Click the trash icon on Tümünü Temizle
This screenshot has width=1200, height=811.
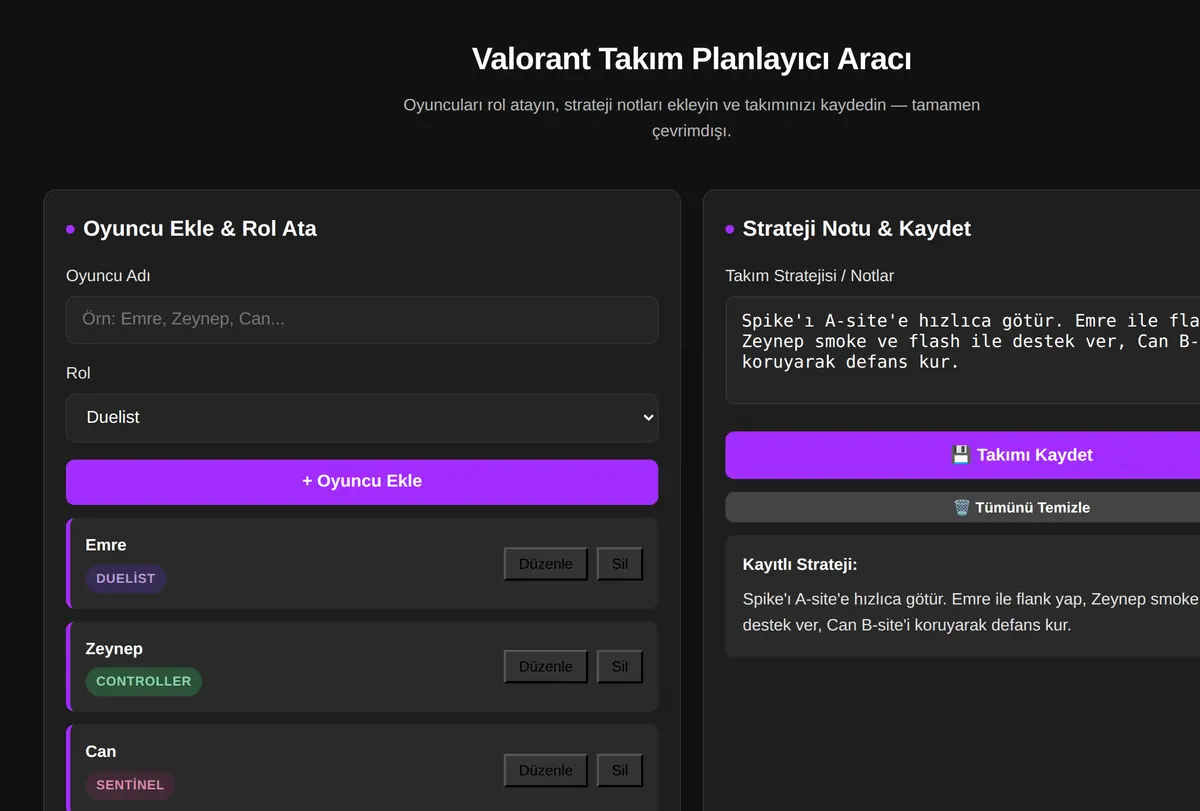[x=962, y=507]
